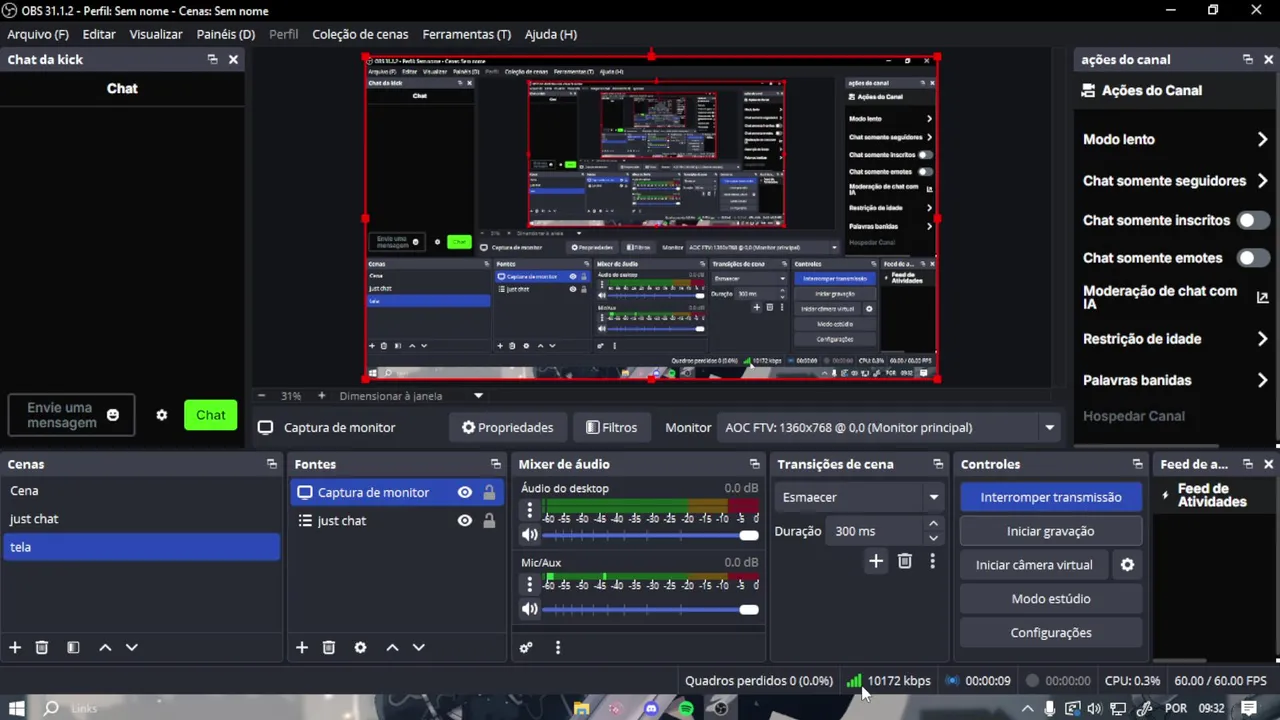Click Interromper transmissão button
The image size is (1280, 720).
[1051, 497]
